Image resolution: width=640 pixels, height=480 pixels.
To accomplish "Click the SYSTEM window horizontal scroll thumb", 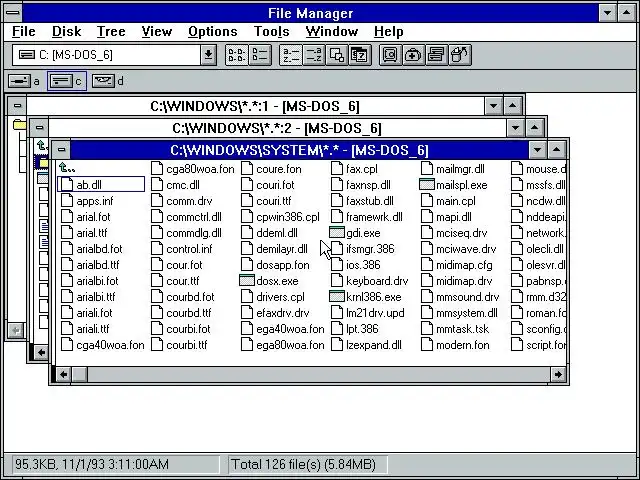I will point(80,374).
